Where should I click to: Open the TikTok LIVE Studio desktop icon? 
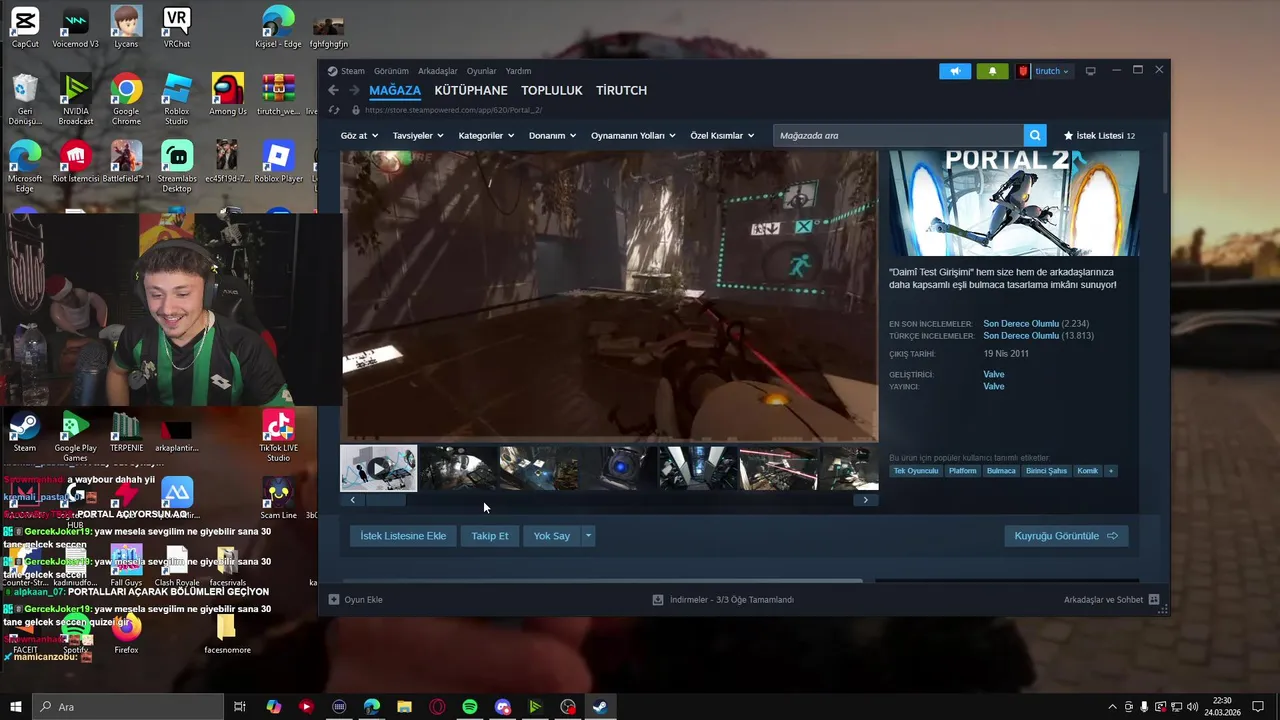point(278,435)
